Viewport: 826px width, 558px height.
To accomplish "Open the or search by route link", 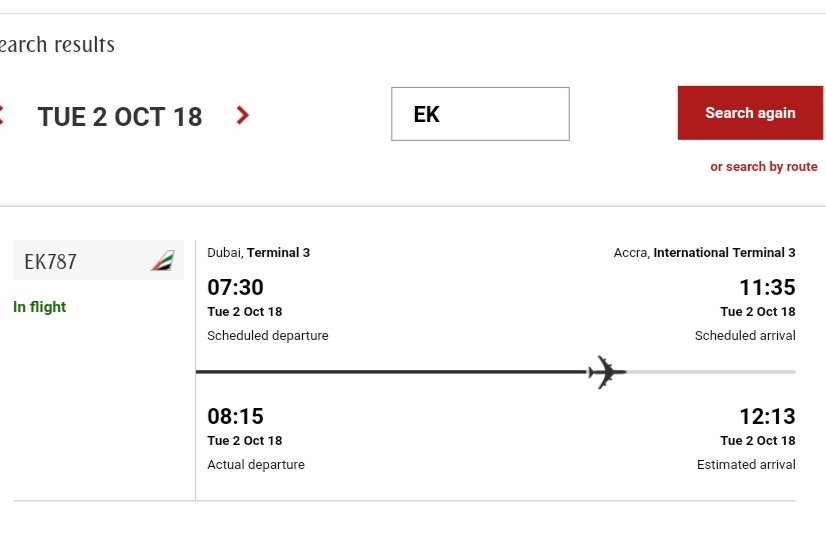I will tap(764, 167).
